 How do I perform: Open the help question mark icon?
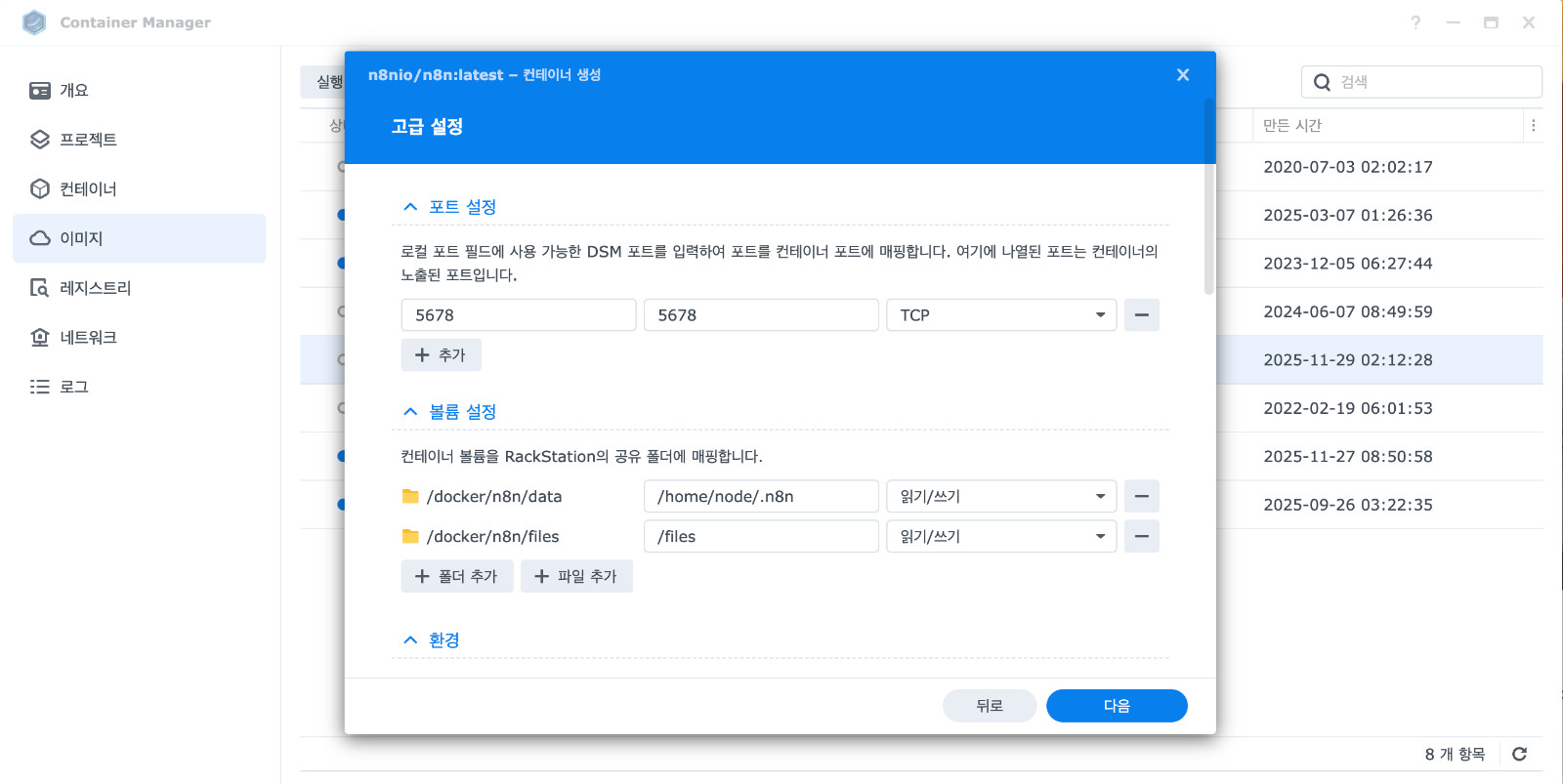1415,22
